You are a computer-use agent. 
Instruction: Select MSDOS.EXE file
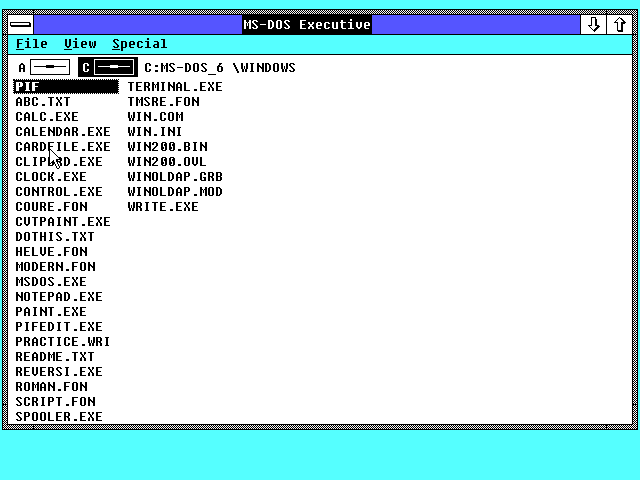tap(51, 282)
